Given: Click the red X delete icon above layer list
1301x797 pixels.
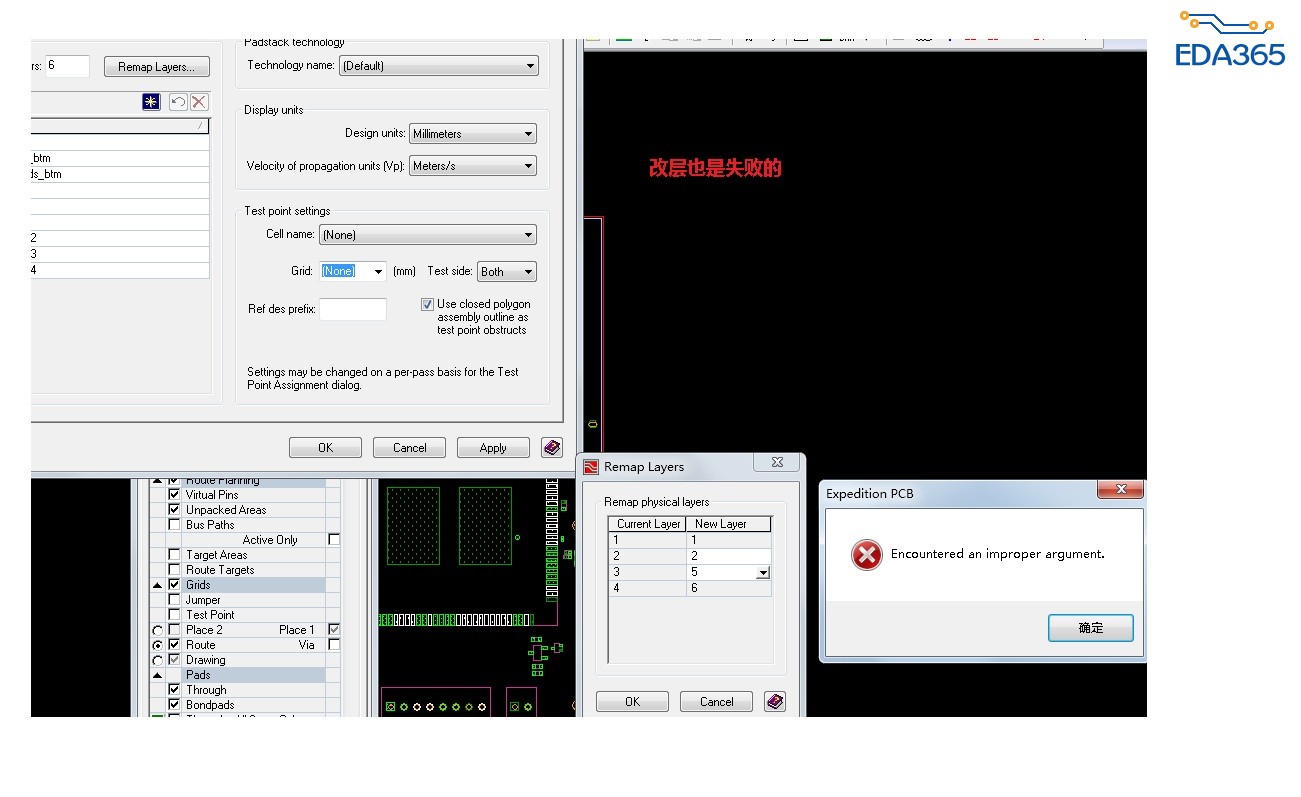Looking at the screenshot, I should pyautogui.click(x=199, y=102).
